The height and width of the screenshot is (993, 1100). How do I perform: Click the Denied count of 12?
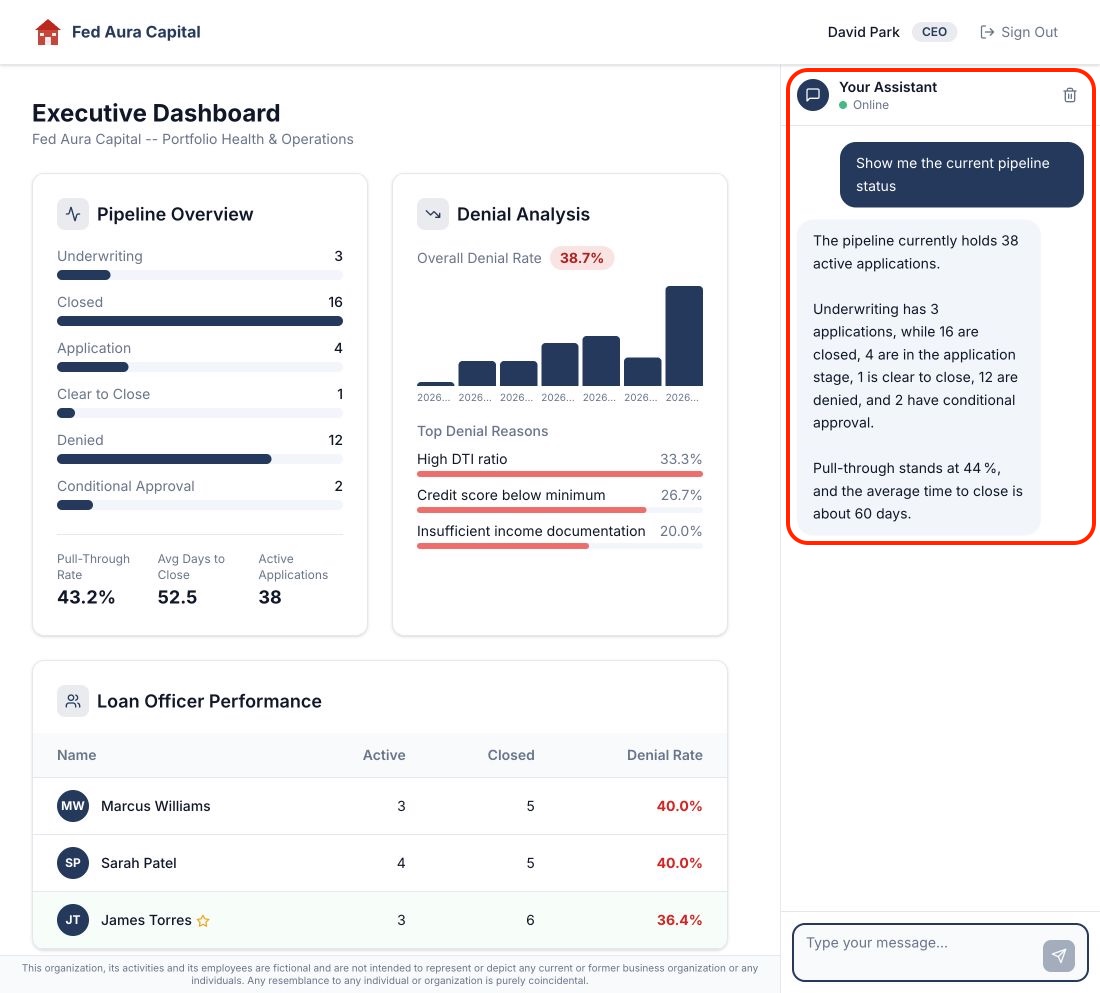click(x=335, y=440)
